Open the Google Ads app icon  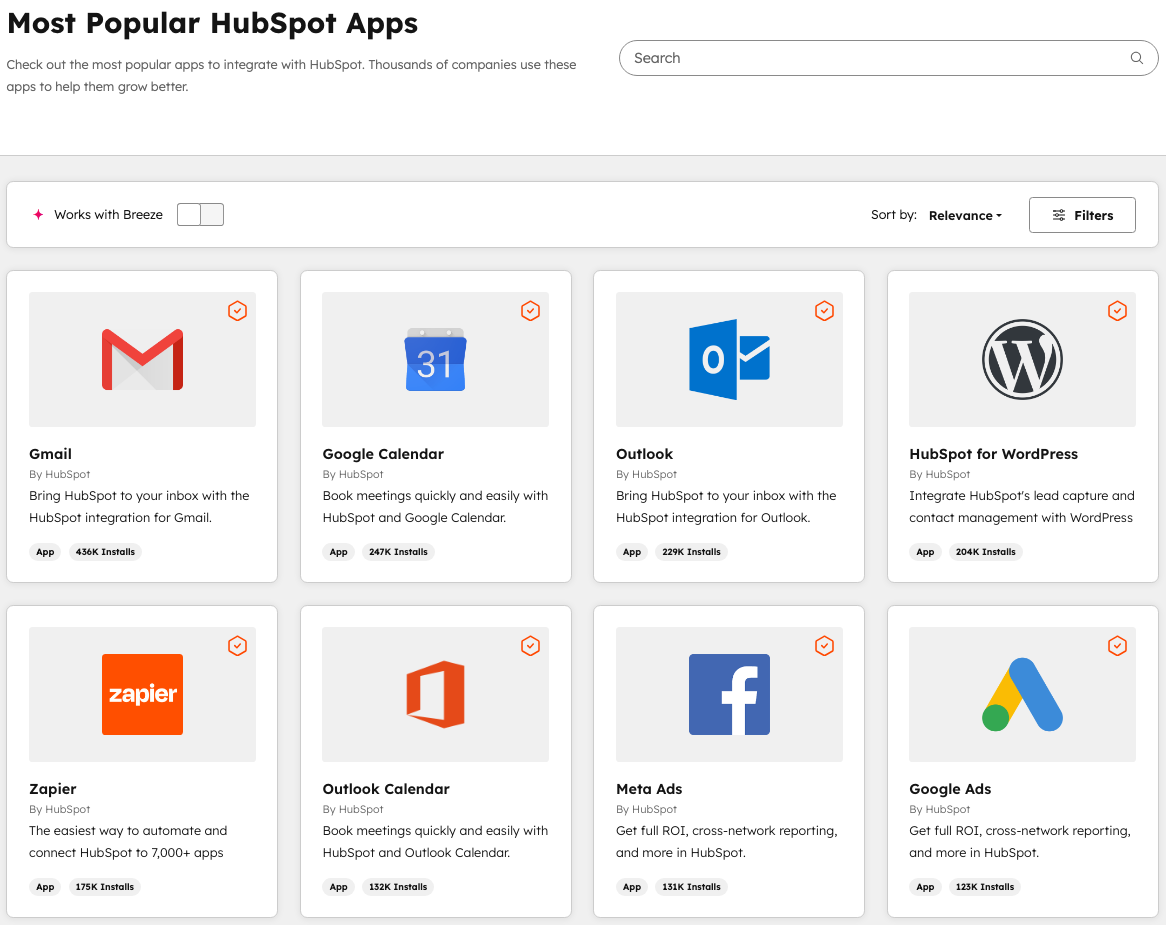point(1022,694)
